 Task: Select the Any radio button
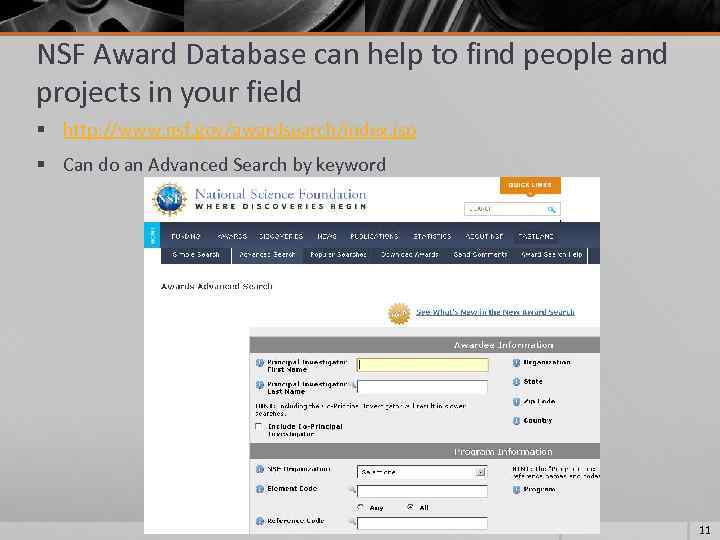(x=361, y=507)
